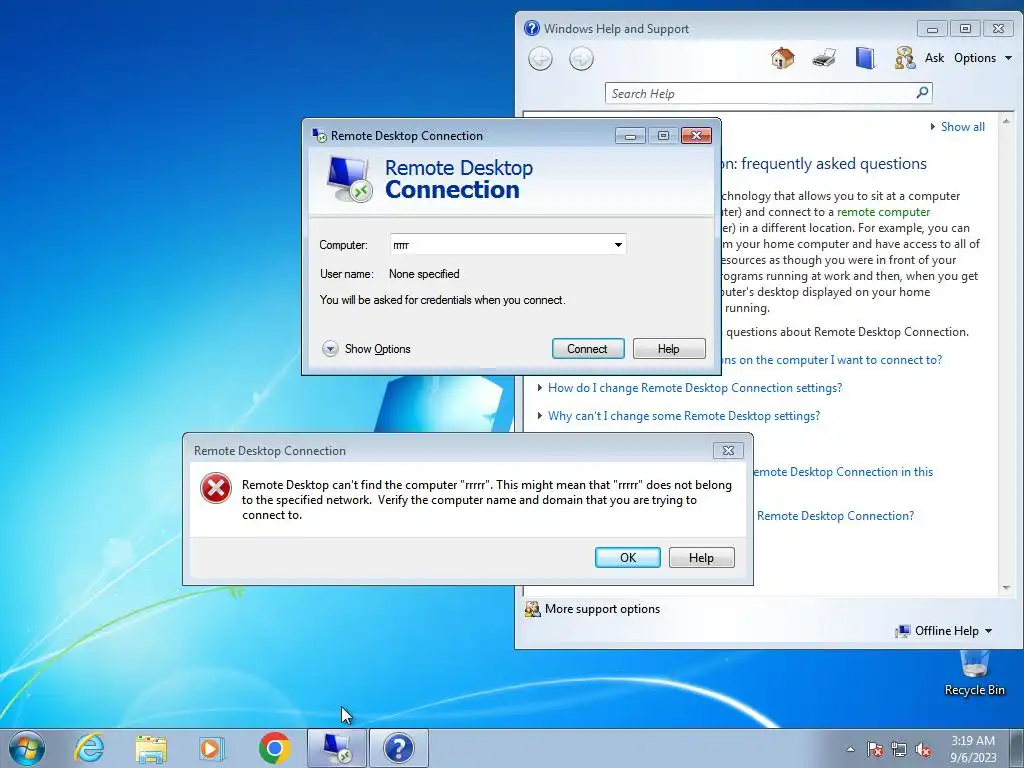Open the Recycle Bin on desktop
This screenshot has height=768, width=1024.
click(x=974, y=674)
